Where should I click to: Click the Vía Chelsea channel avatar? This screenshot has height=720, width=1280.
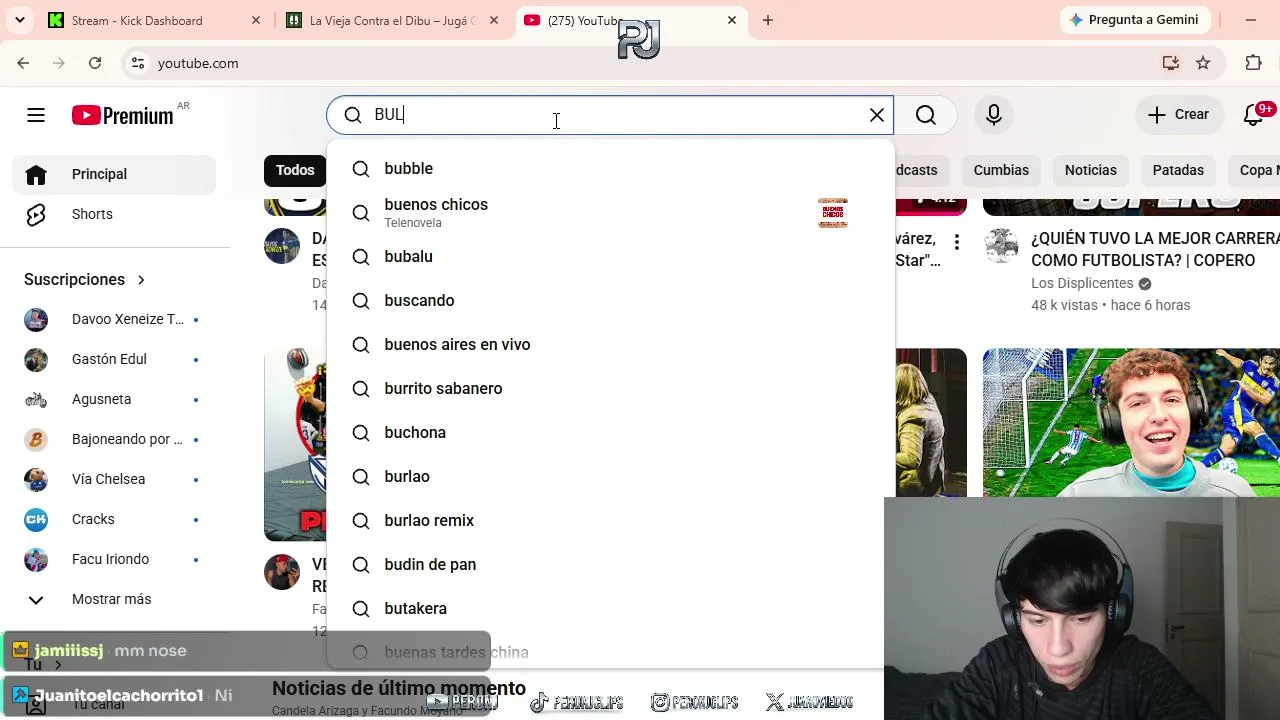pos(36,479)
